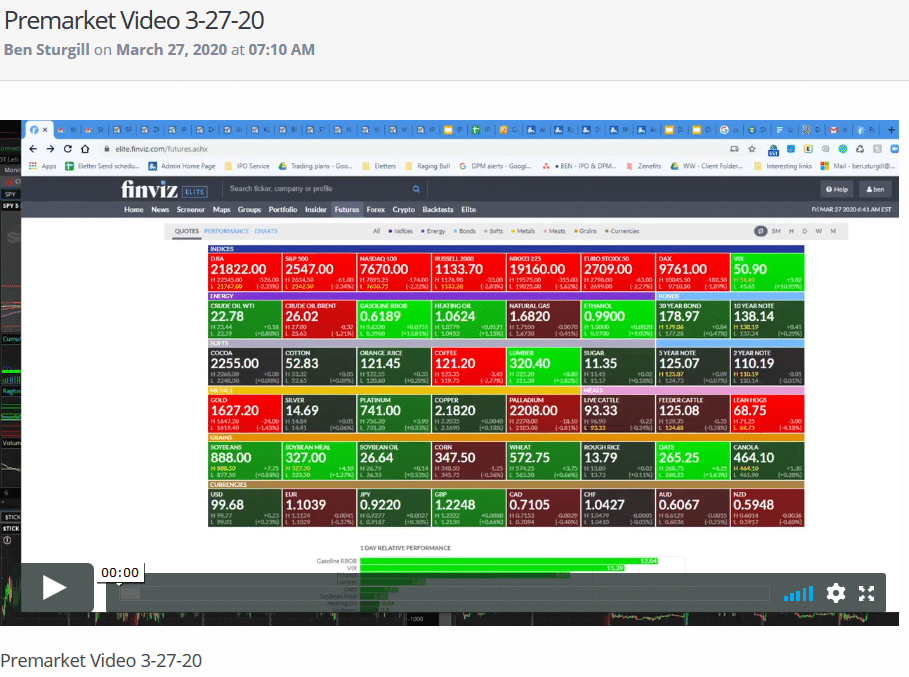Click the finviz search magnifier icon

pyautogui.click(x=416, y=189)
